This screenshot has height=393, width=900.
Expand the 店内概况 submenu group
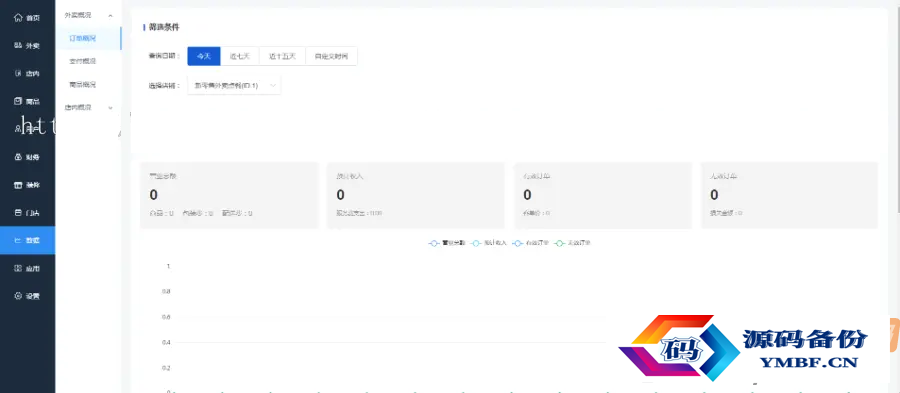click(x=88, y=107)
